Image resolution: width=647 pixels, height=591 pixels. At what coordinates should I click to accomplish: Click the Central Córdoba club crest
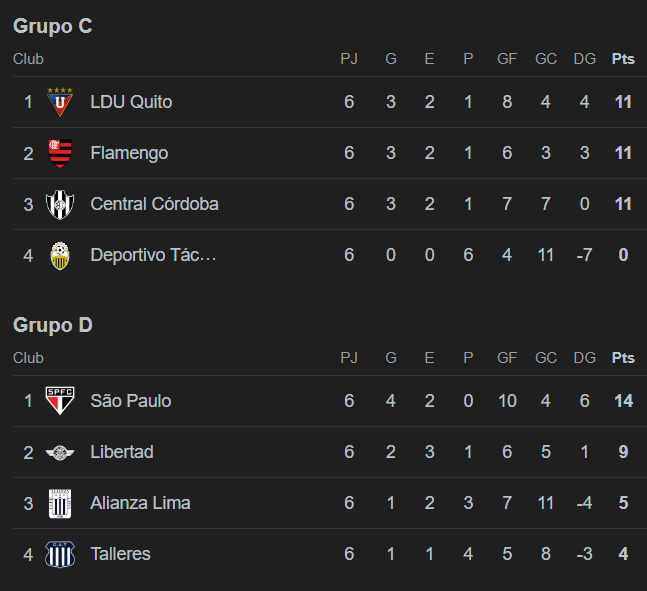[60, 204]
